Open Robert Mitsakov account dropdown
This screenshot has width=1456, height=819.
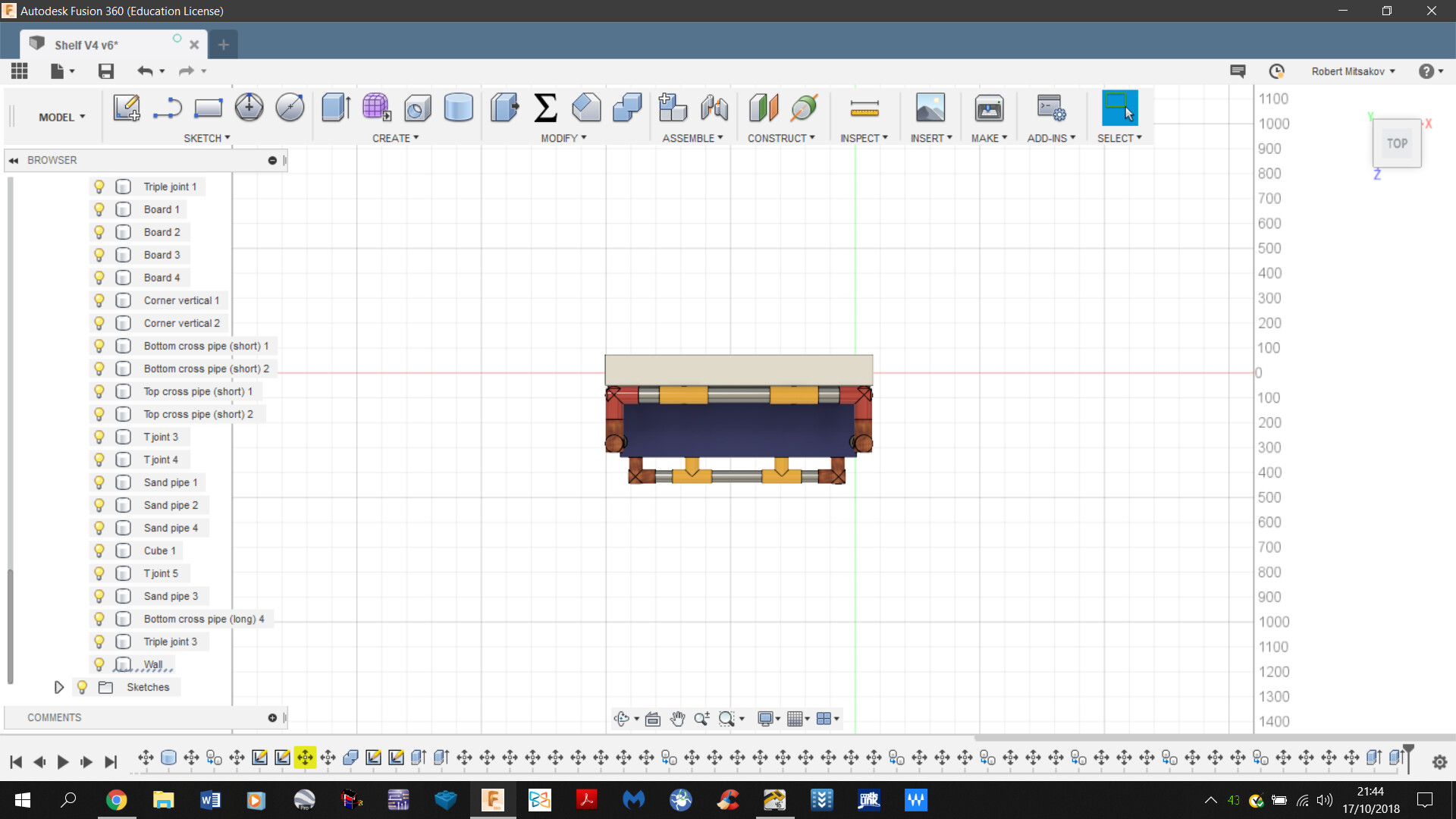[1354, 71]
